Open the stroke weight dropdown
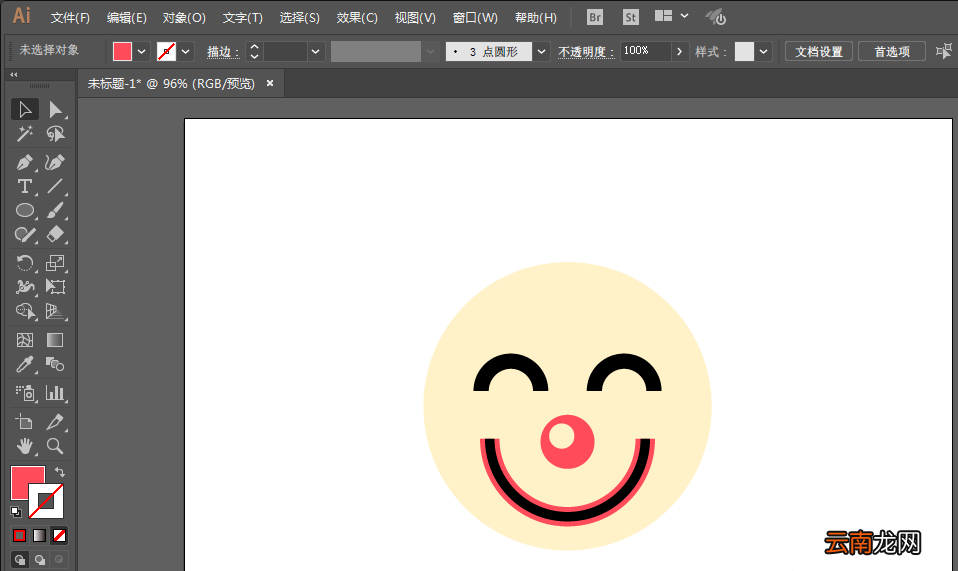Screen dimensions: 958x571 (315, 52)
